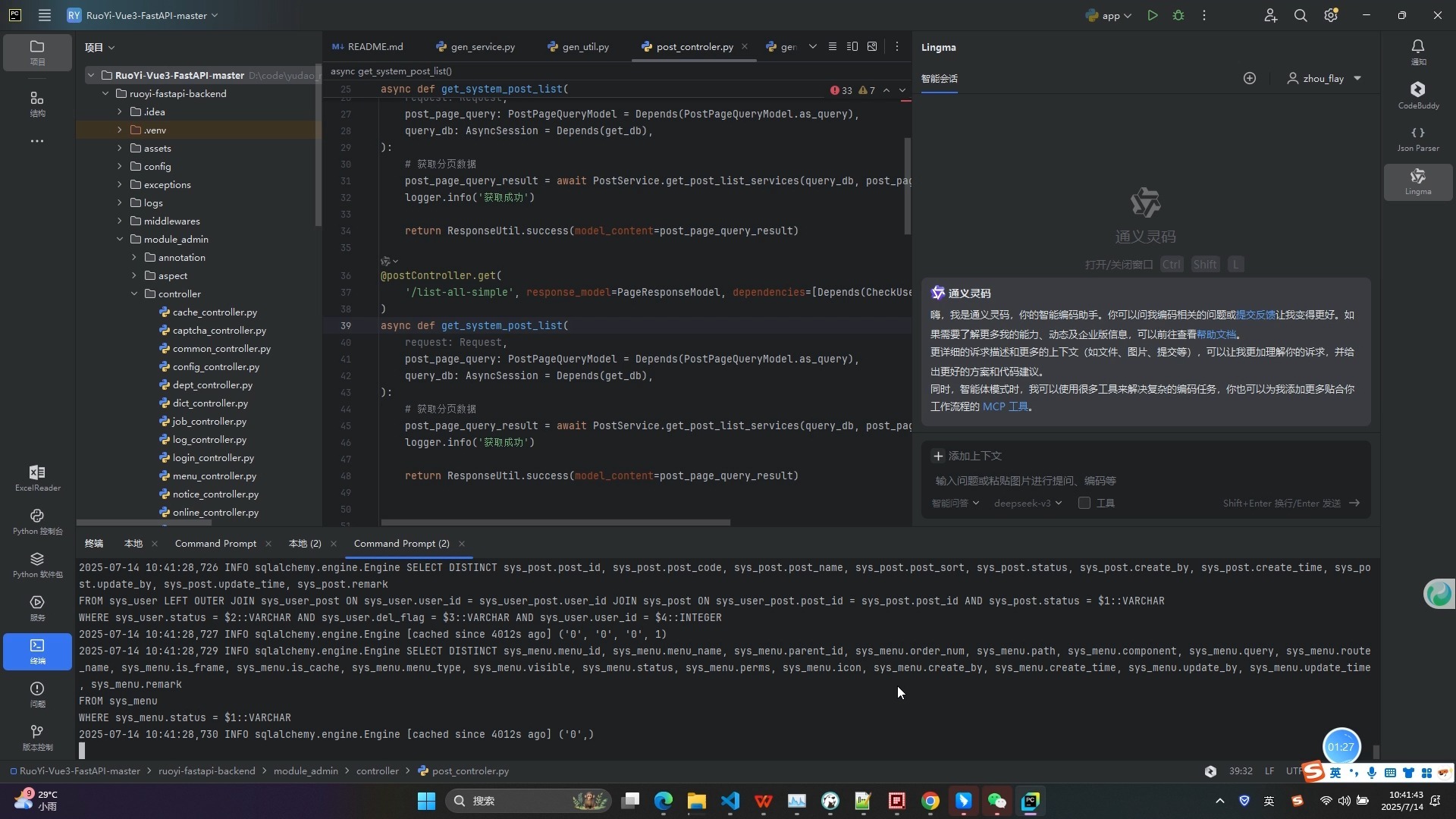The width and height of the screenshot is (1456, 819).
Task: Click the Lingma question input field
Action: point(1145,481)
